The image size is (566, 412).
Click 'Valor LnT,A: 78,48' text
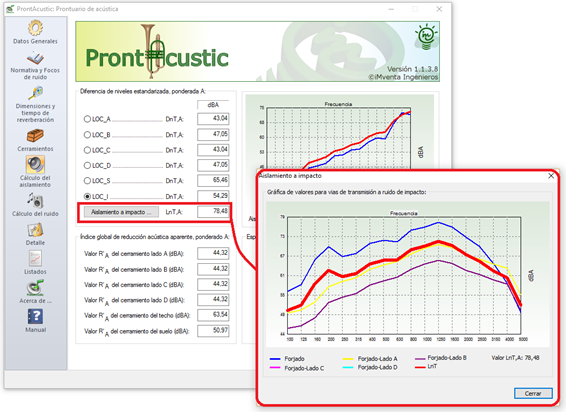[x=515, y=358]
